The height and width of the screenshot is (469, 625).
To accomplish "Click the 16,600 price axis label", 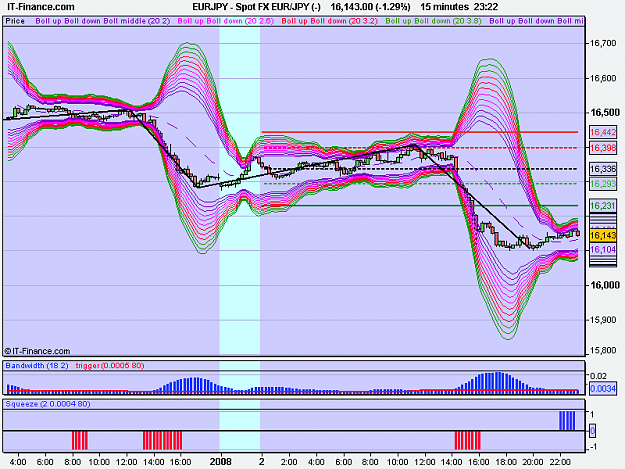I will click(603, 78).
